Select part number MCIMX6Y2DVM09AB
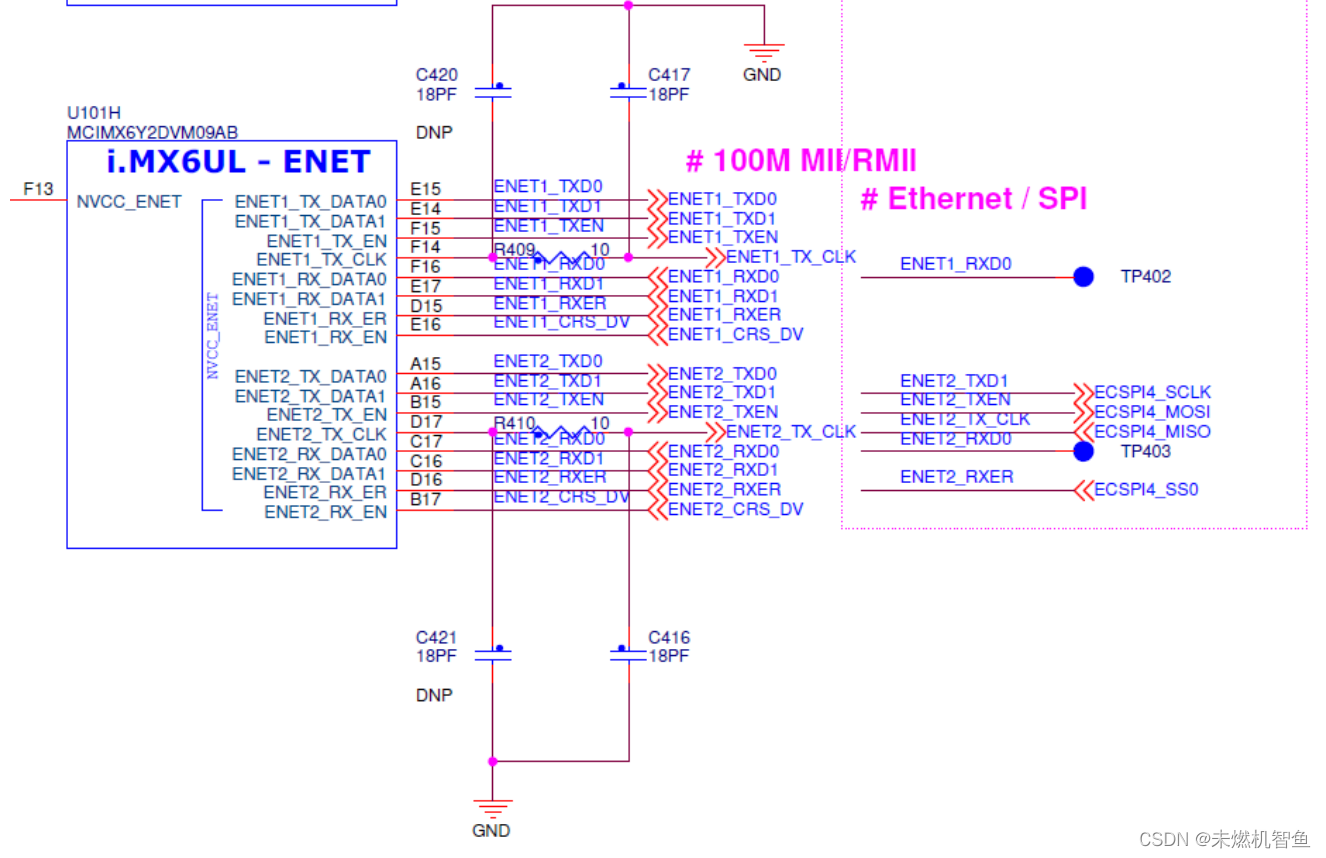1326x858 pixels. click(153, 133)
